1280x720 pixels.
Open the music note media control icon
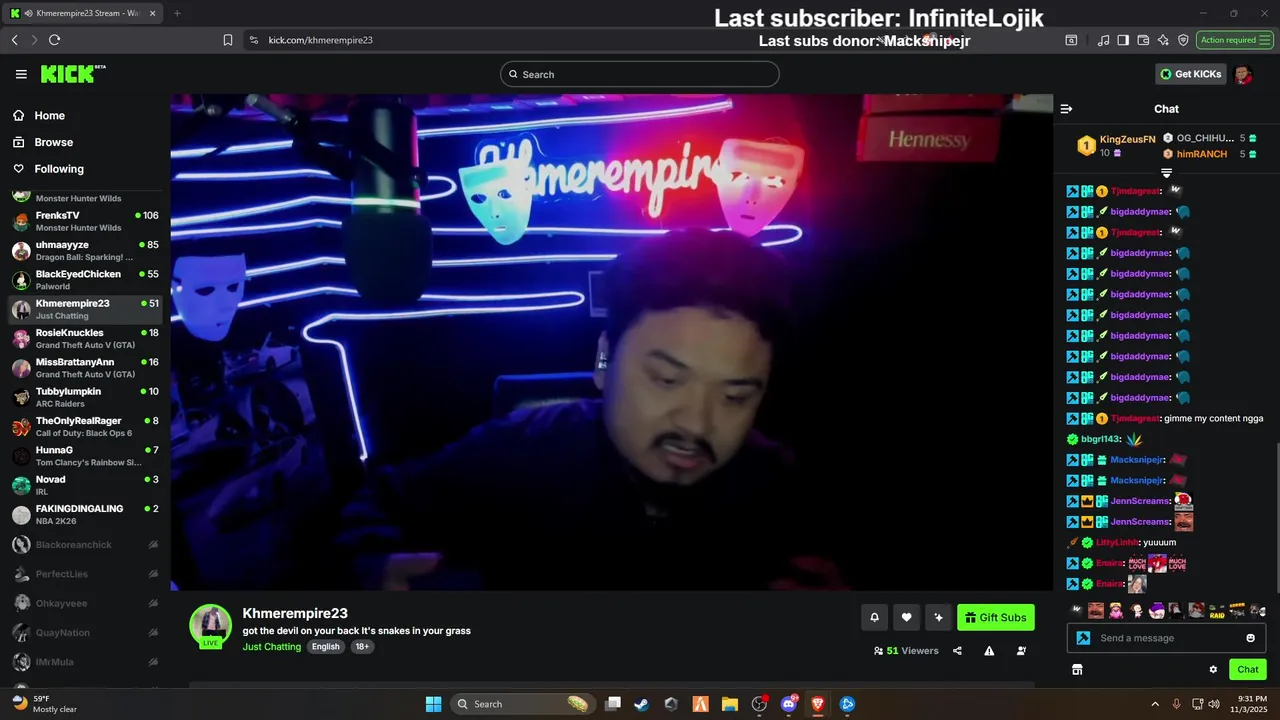(x=1103, y=40)
